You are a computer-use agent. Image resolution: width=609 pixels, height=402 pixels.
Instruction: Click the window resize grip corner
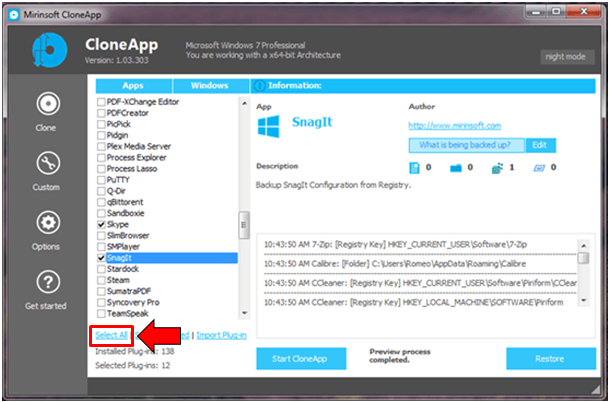595,389
